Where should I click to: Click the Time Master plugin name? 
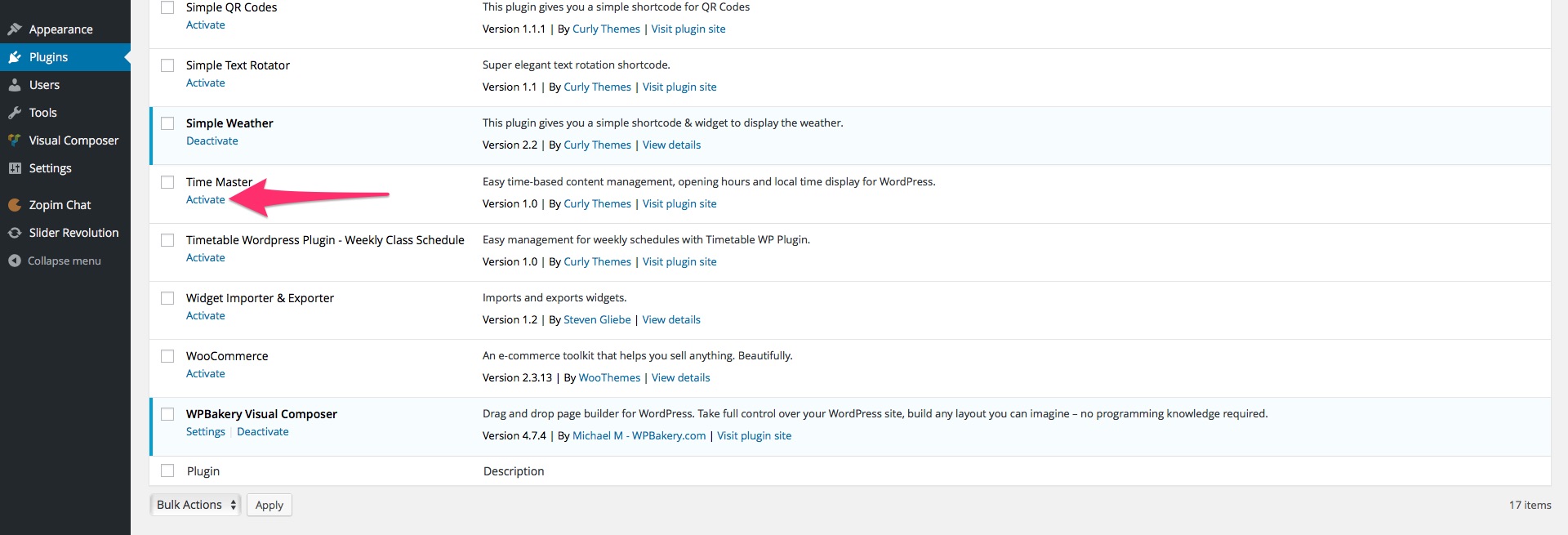pyautogui.click(x=219, y=182)
